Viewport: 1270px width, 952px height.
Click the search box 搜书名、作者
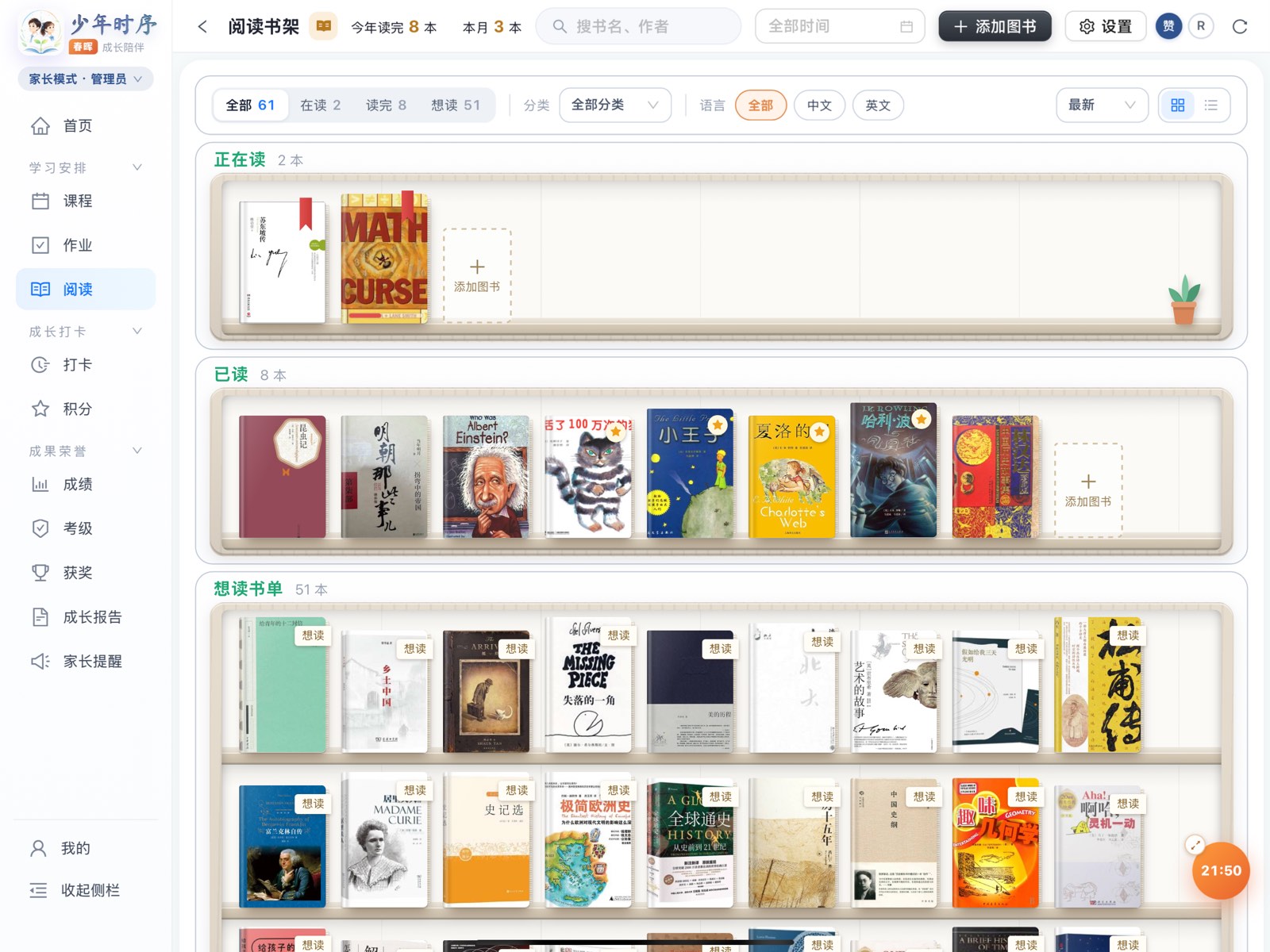pyautogui.click(x=639, y=26)
